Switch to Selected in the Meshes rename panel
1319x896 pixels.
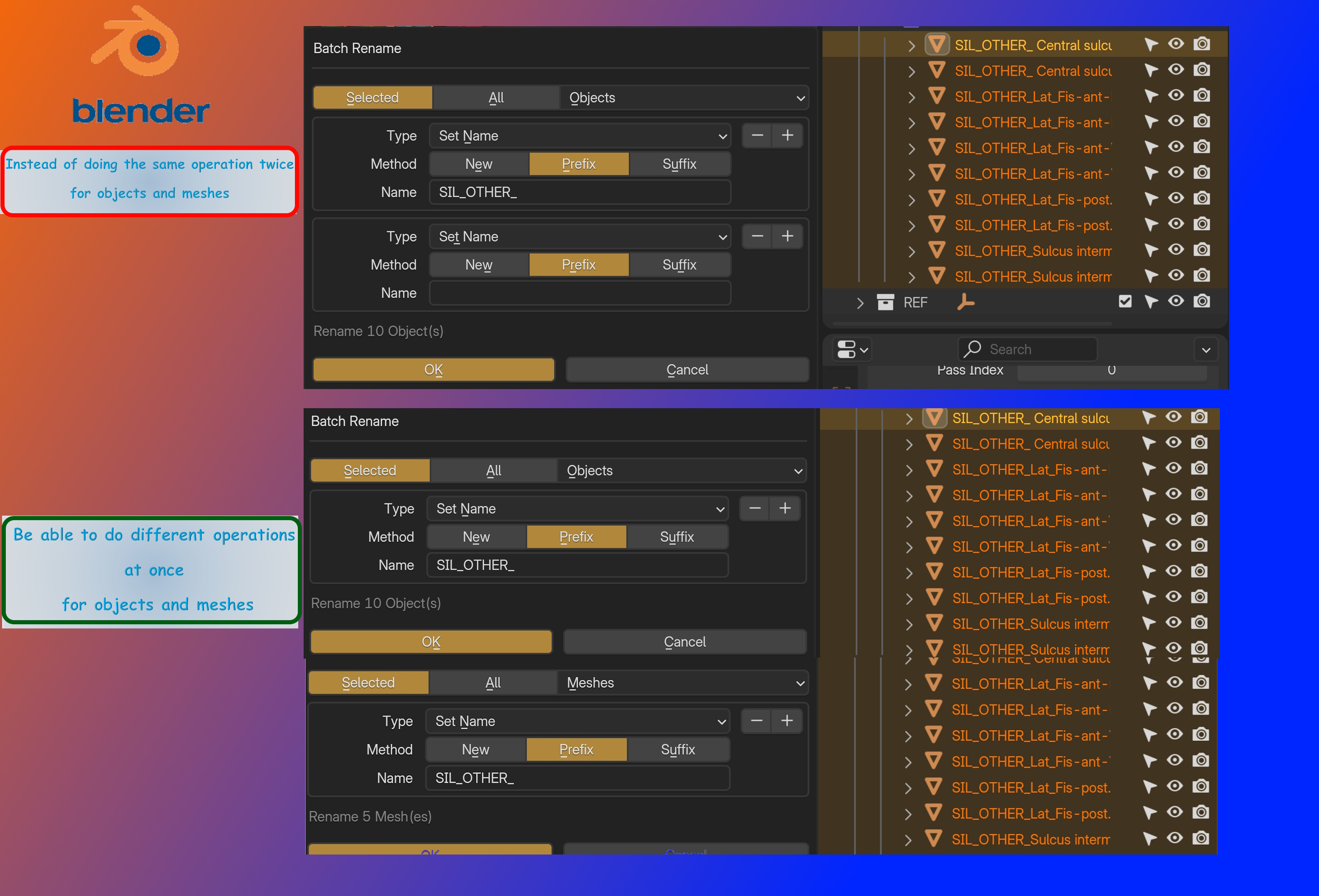coord(368,683)
